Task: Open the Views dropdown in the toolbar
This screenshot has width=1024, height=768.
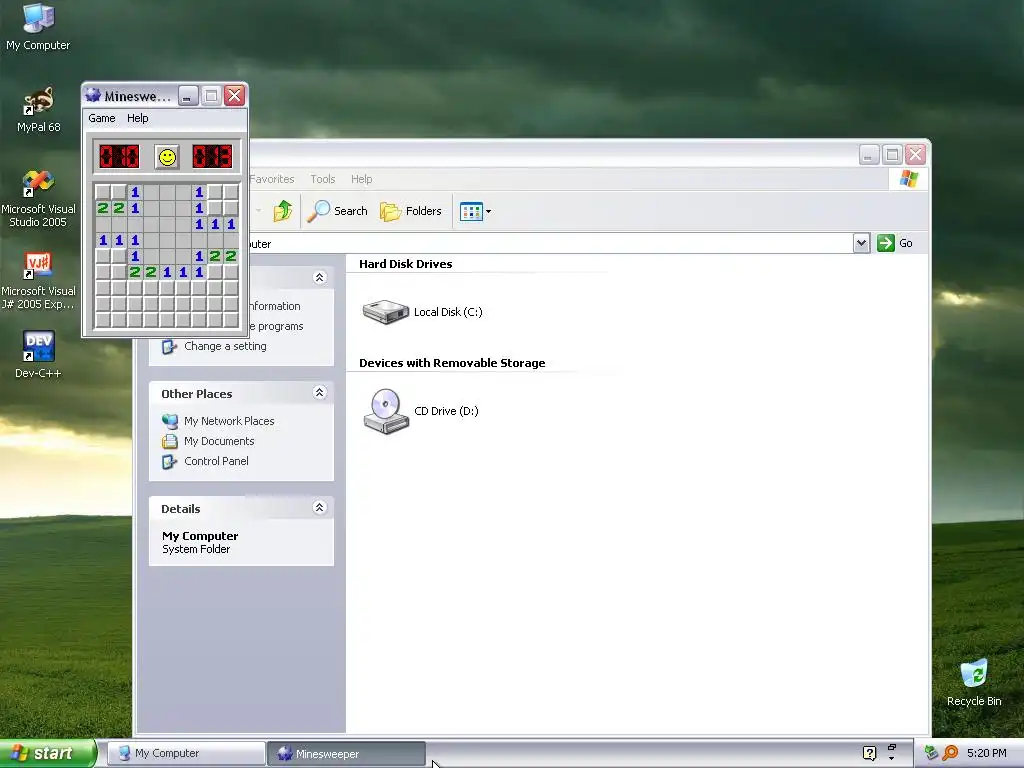Action: [475, 211]
